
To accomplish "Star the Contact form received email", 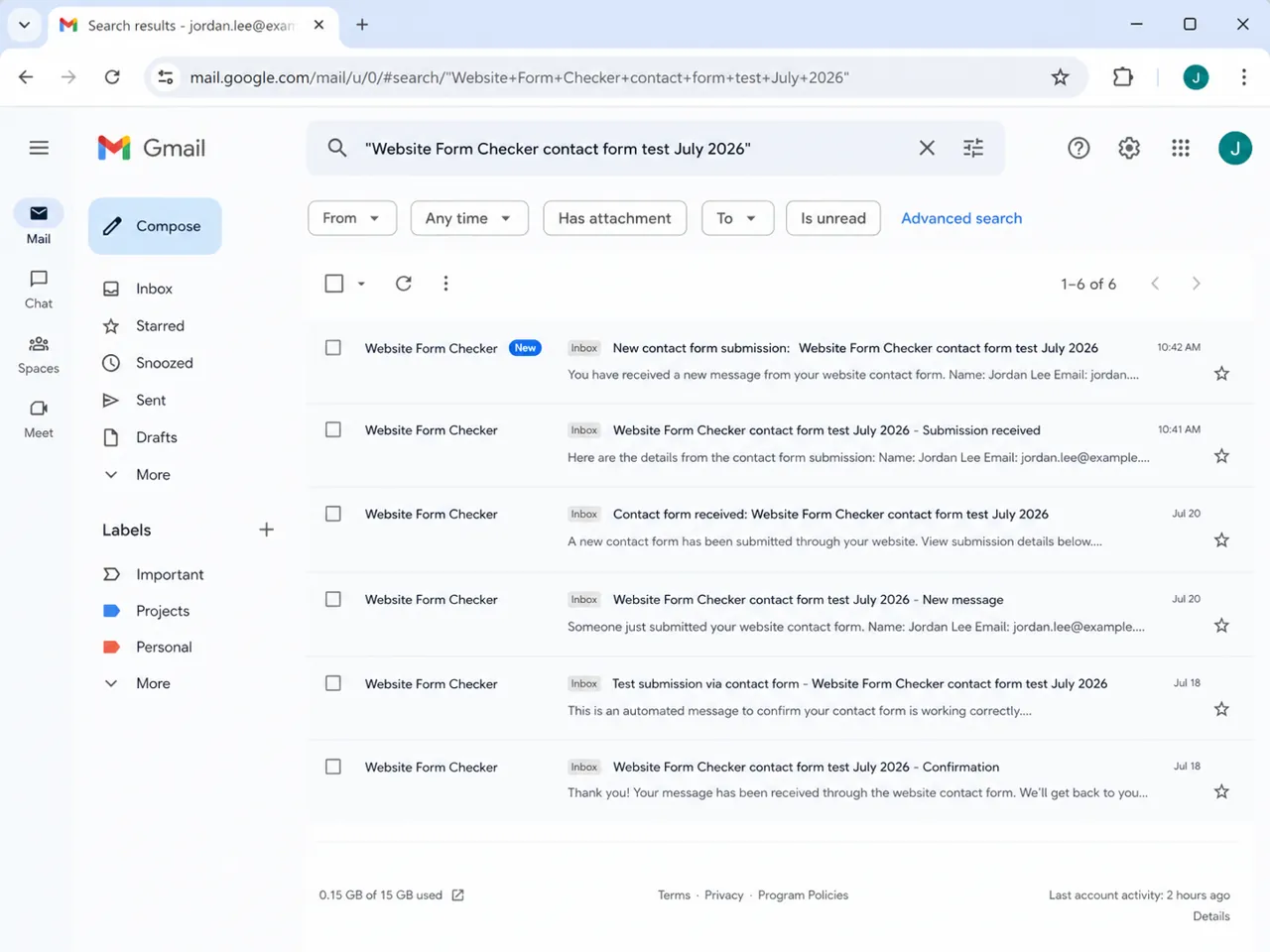I will (1221, 540).
